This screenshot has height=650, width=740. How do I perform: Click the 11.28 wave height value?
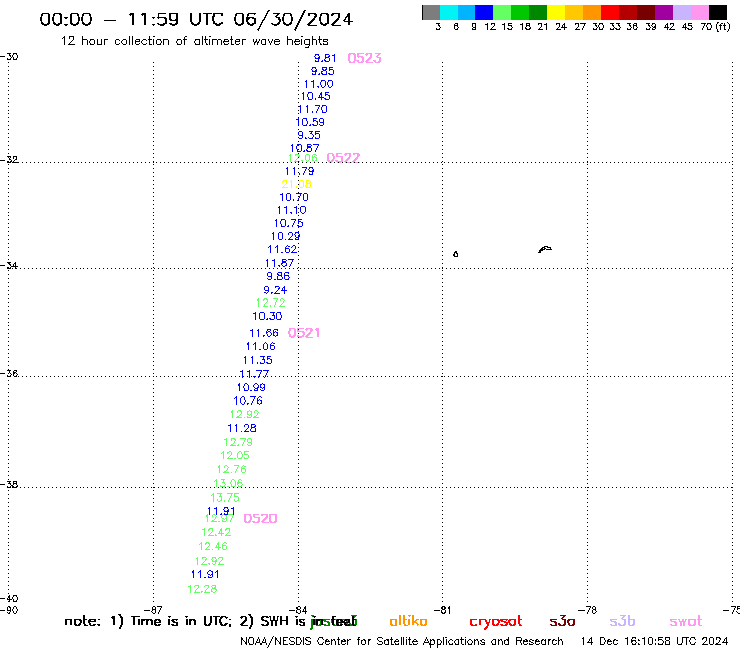click(x=242, y=428)
